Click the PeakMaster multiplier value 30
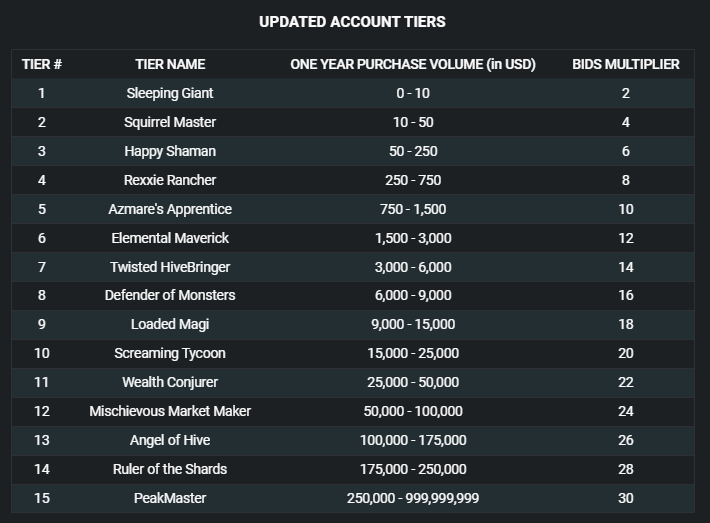This screenshot has height=523, width=710. [x=626, y=498]
